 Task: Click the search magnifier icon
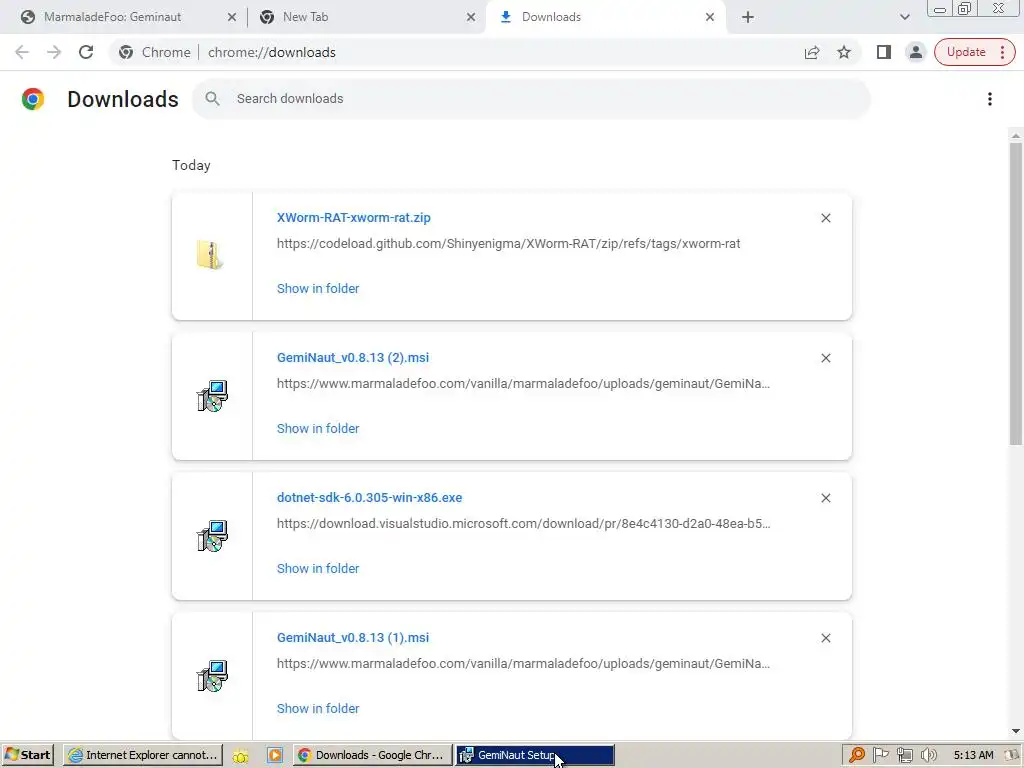click(x=212, y=99)
